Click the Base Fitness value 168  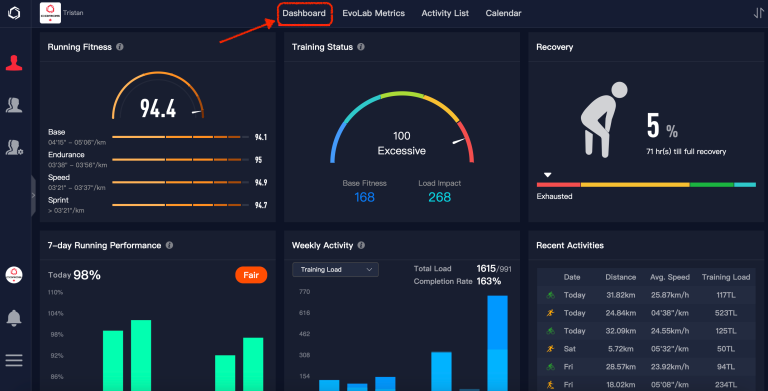point(364,197)
